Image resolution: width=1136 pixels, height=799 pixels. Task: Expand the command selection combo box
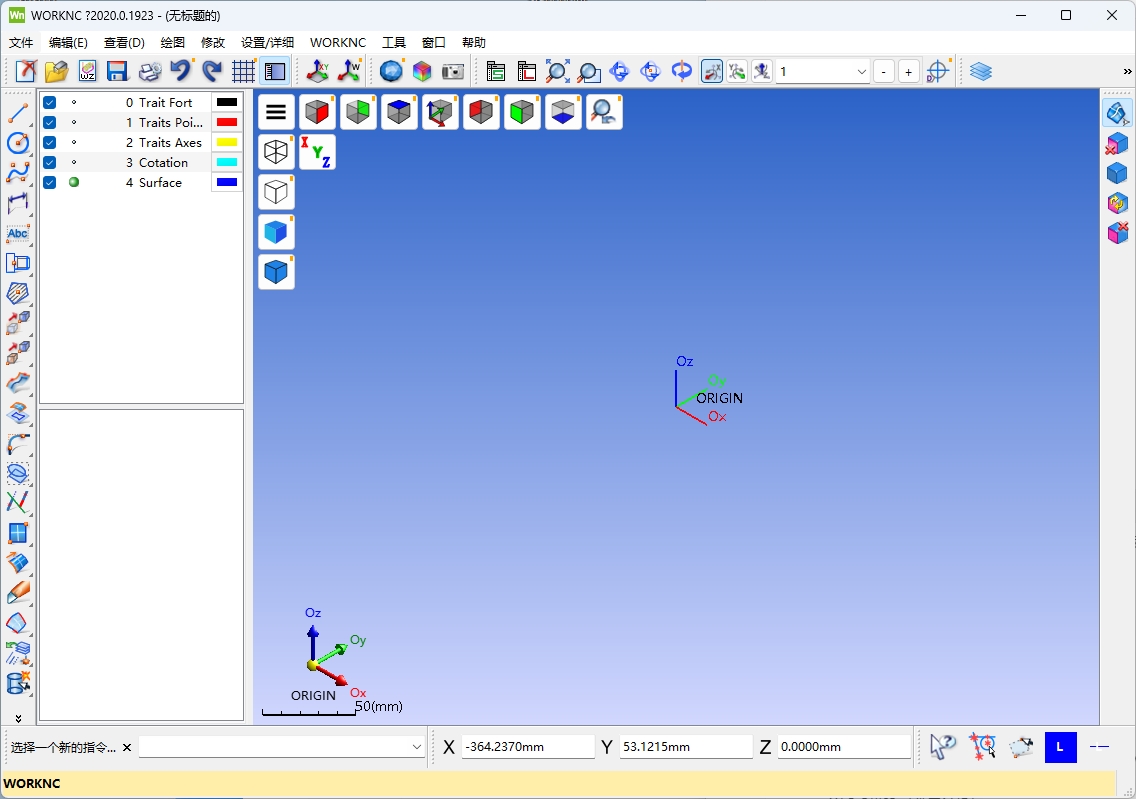(x=417, y=747)
